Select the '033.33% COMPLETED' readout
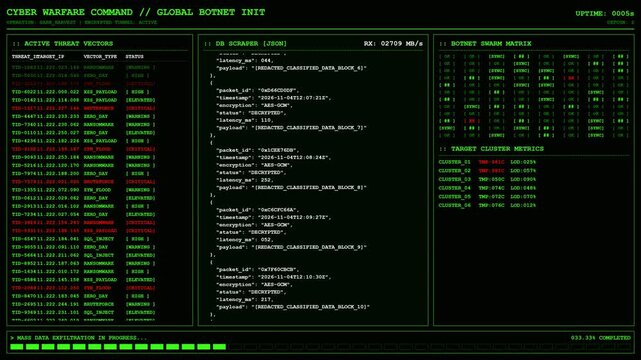The image size is (641, 360). 601,338
